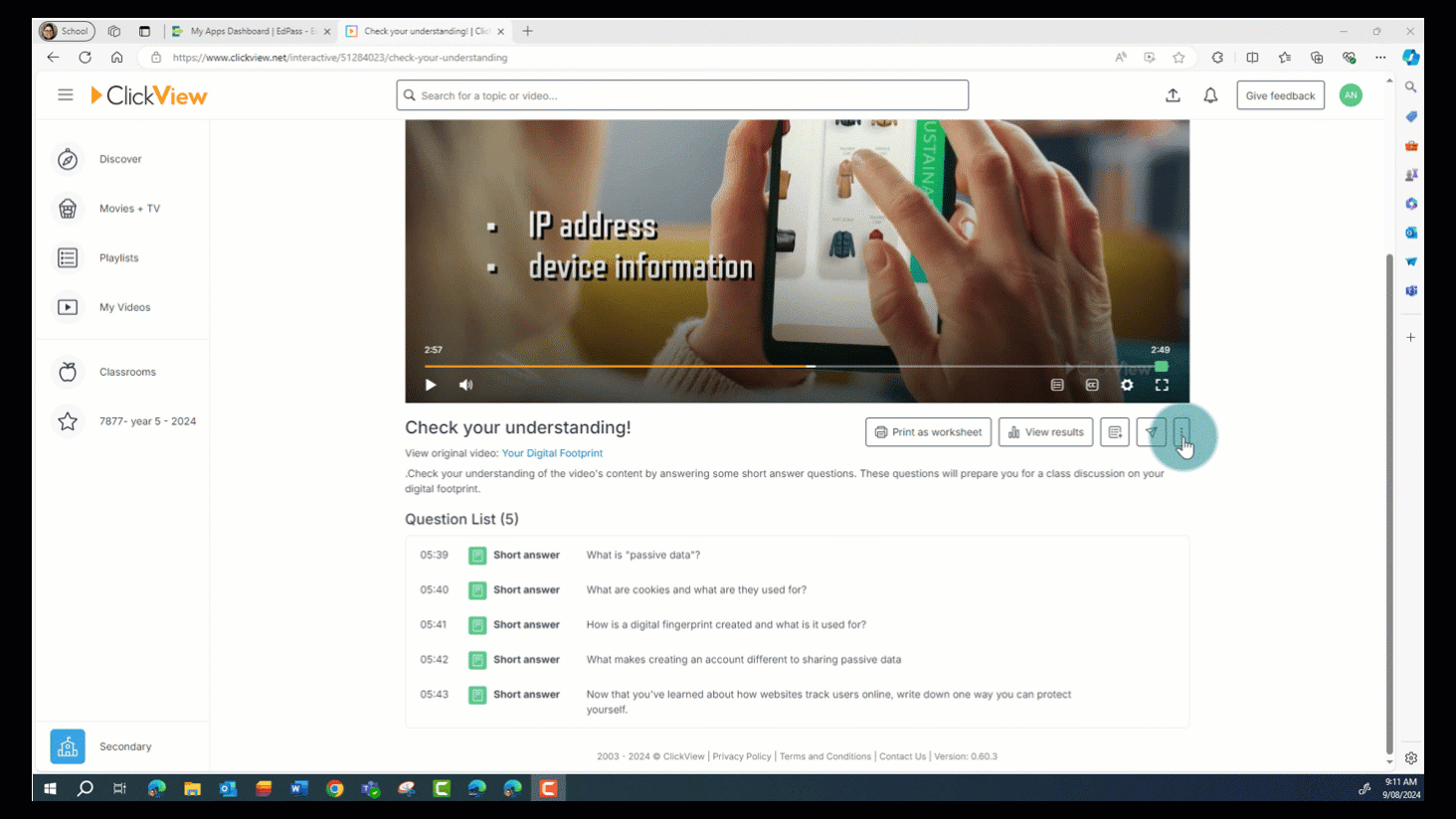The height and width of the screenshot is (819, 1456).
Task: Click the Edge sidebar search icon
Action: point(1410,87)
